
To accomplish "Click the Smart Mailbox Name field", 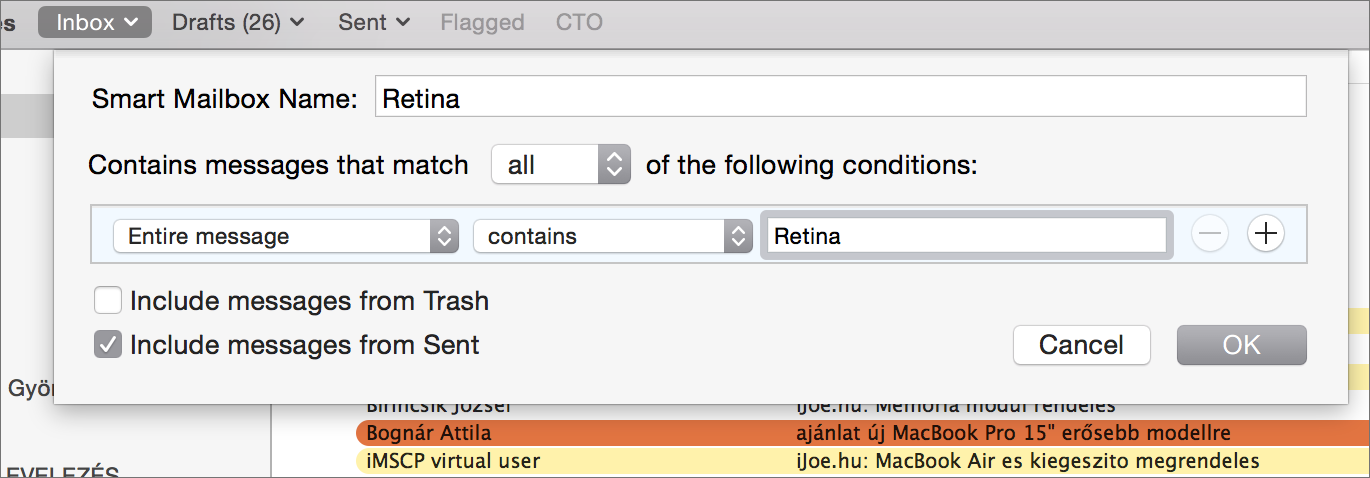I will point(840,98).
